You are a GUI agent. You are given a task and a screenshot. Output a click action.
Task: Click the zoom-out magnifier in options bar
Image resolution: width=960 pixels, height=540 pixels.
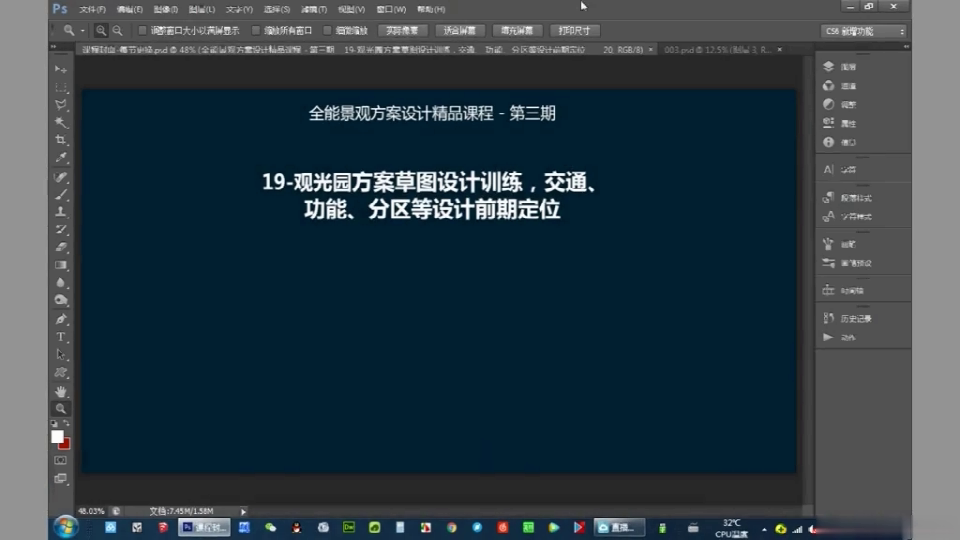[x=118, y=31]
